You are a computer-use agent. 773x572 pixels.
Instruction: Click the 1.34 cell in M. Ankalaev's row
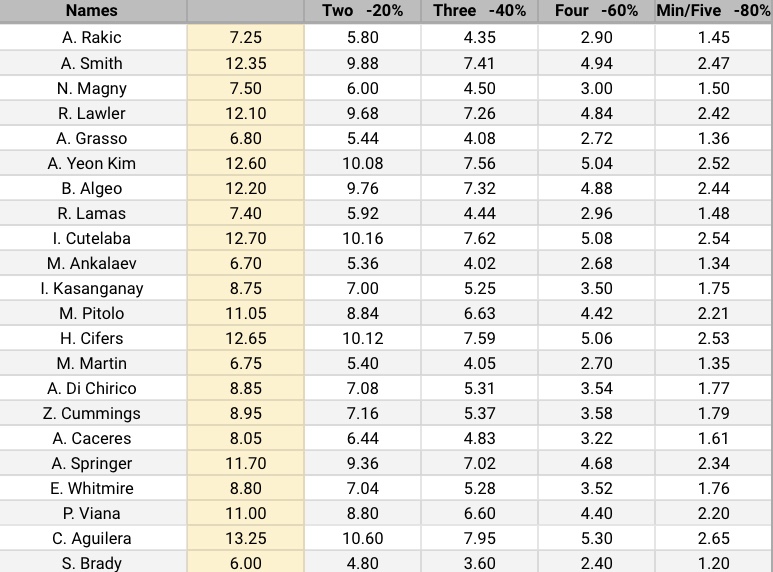point(713,263)
